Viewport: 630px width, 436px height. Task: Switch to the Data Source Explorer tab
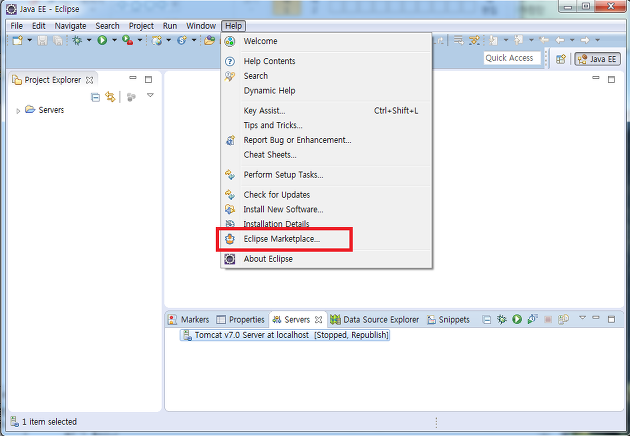click(x=374, y=320)
